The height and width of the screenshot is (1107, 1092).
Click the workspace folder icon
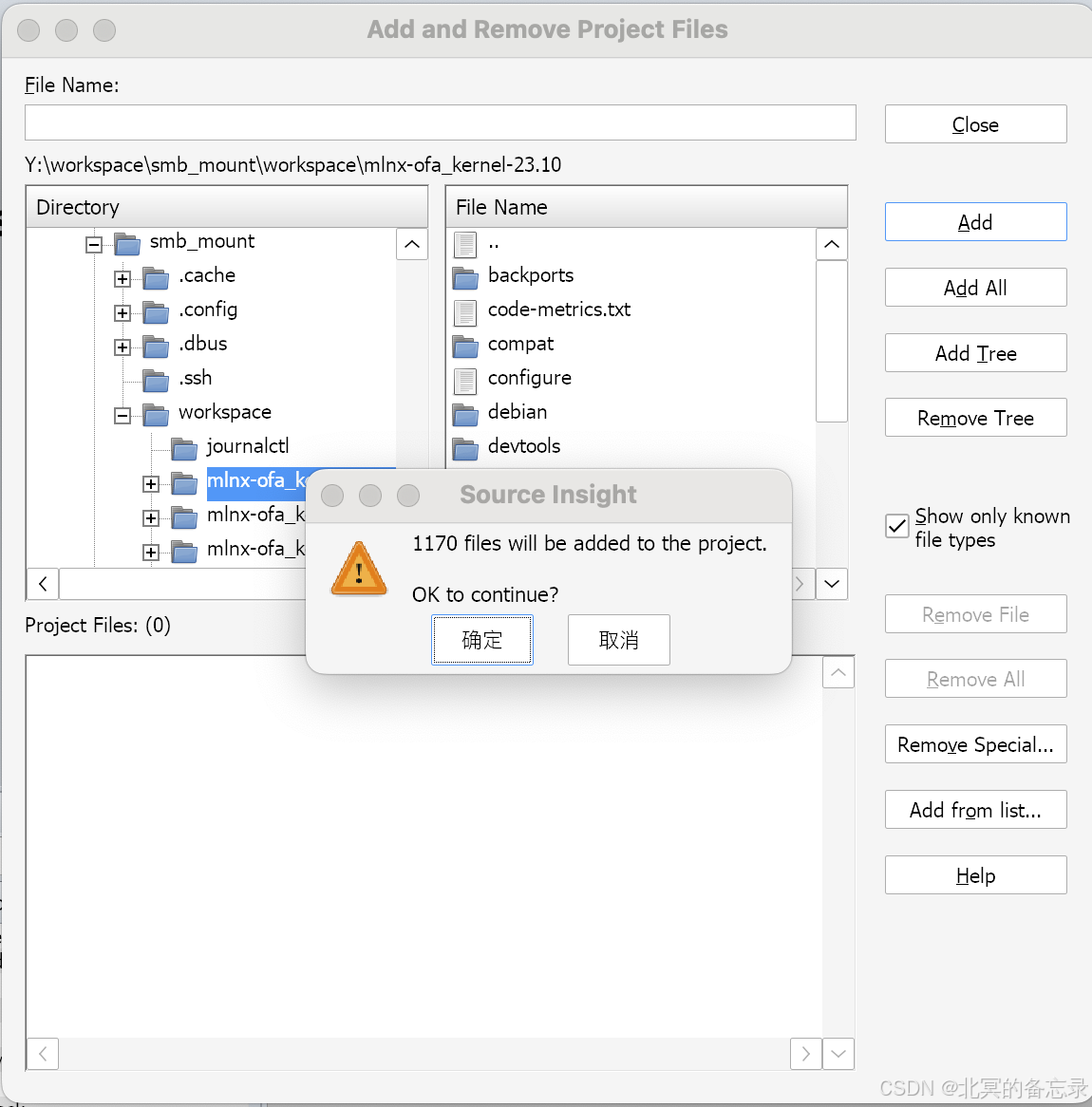coord(156,415)
